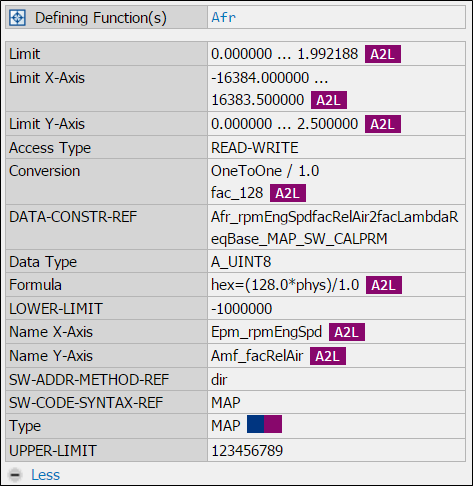
Task: Click the Limit Y-Axis property label
Action: (x=47, y=124)
